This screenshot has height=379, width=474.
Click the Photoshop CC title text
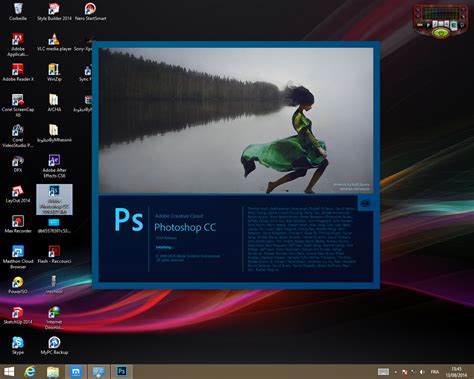[x=185, y=227]
